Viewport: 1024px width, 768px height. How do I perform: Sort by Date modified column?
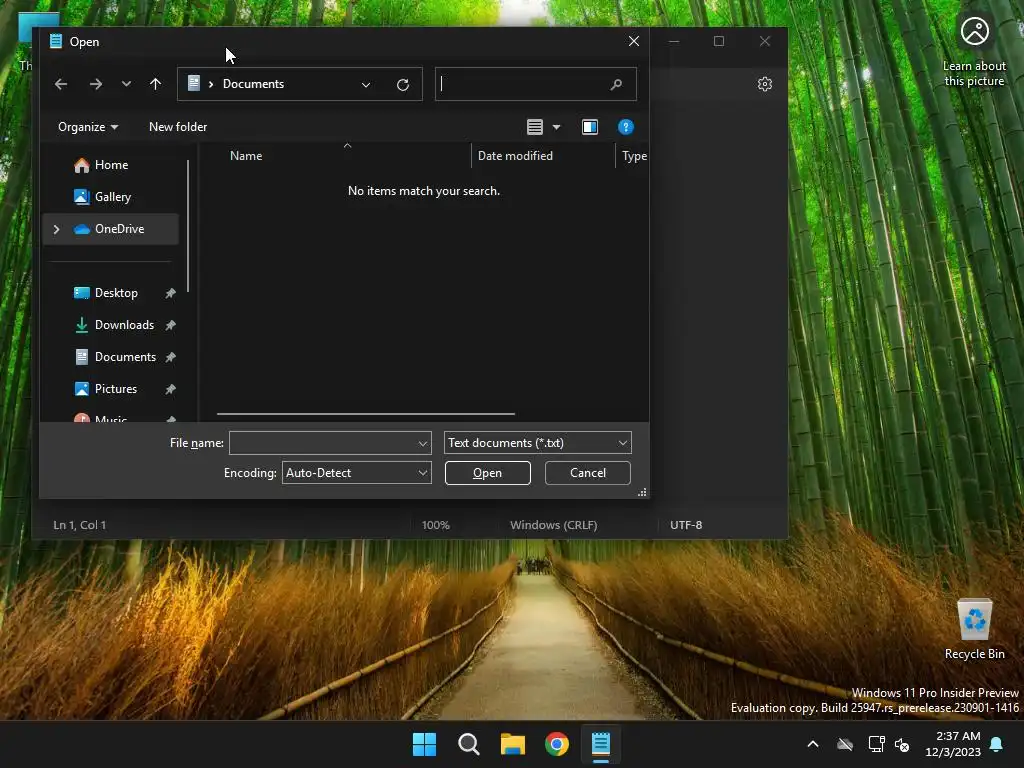click(x=515, y=155)
